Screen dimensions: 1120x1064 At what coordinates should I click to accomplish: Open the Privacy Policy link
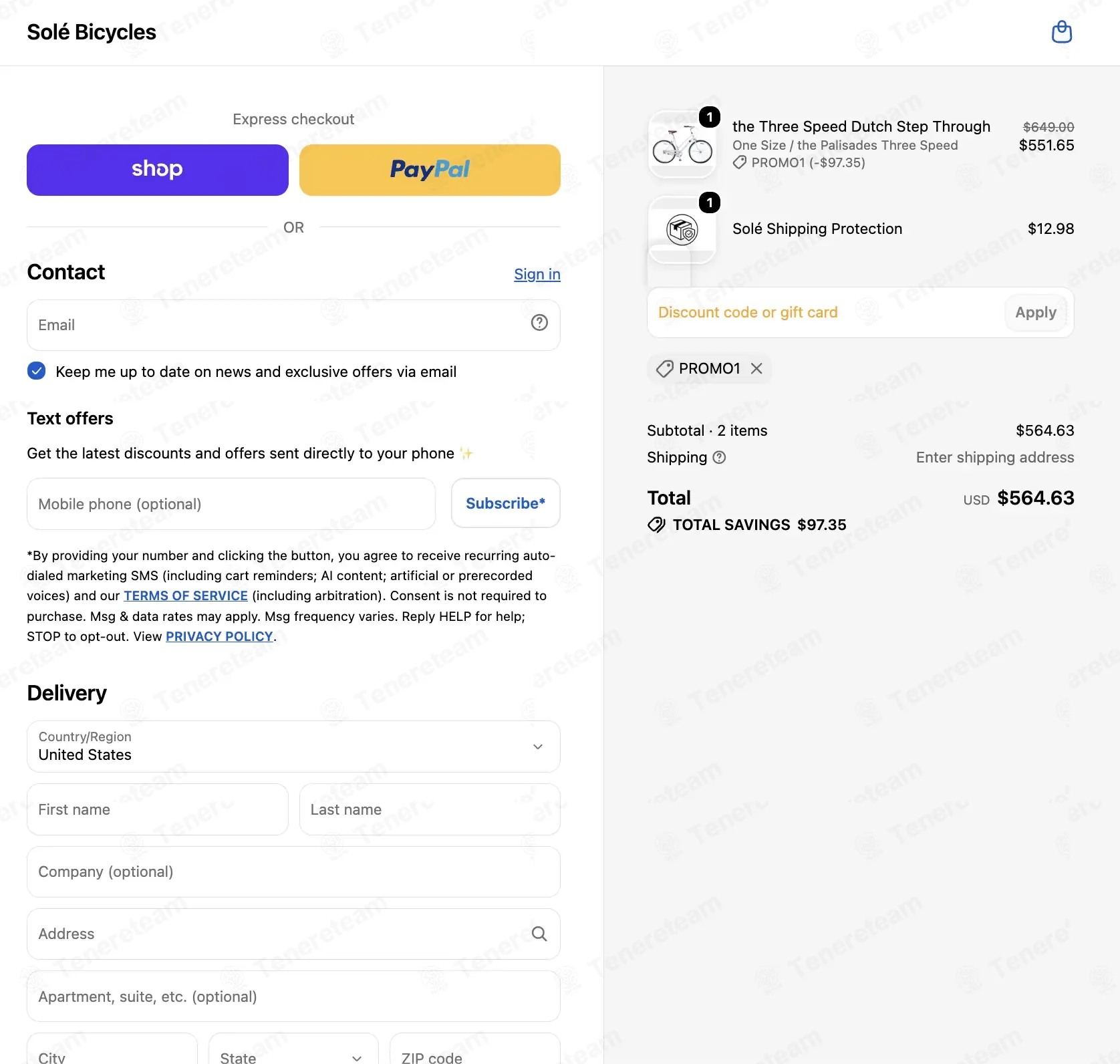219,636
